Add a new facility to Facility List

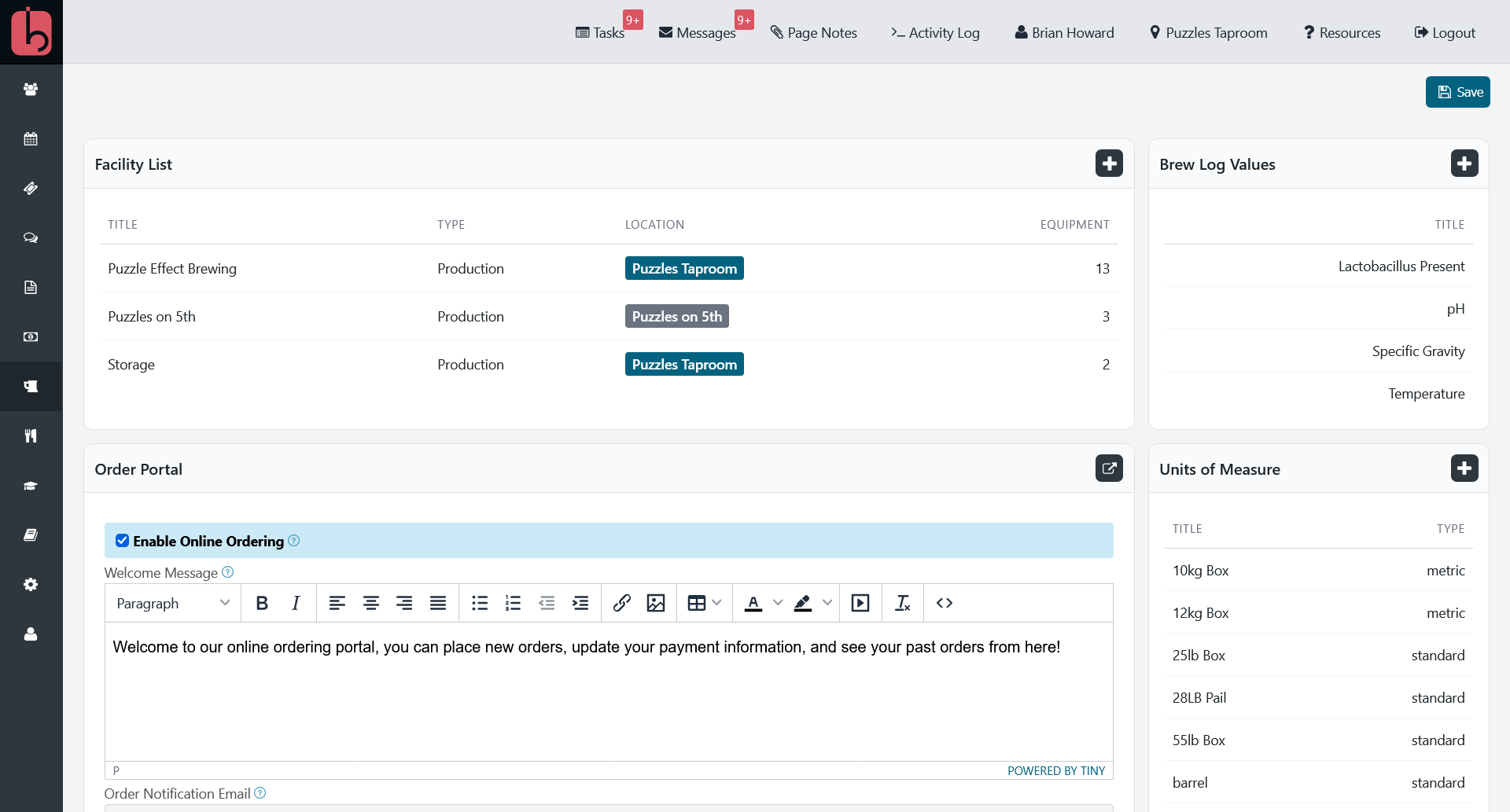pyautogui.click(x=1109, y=164)
